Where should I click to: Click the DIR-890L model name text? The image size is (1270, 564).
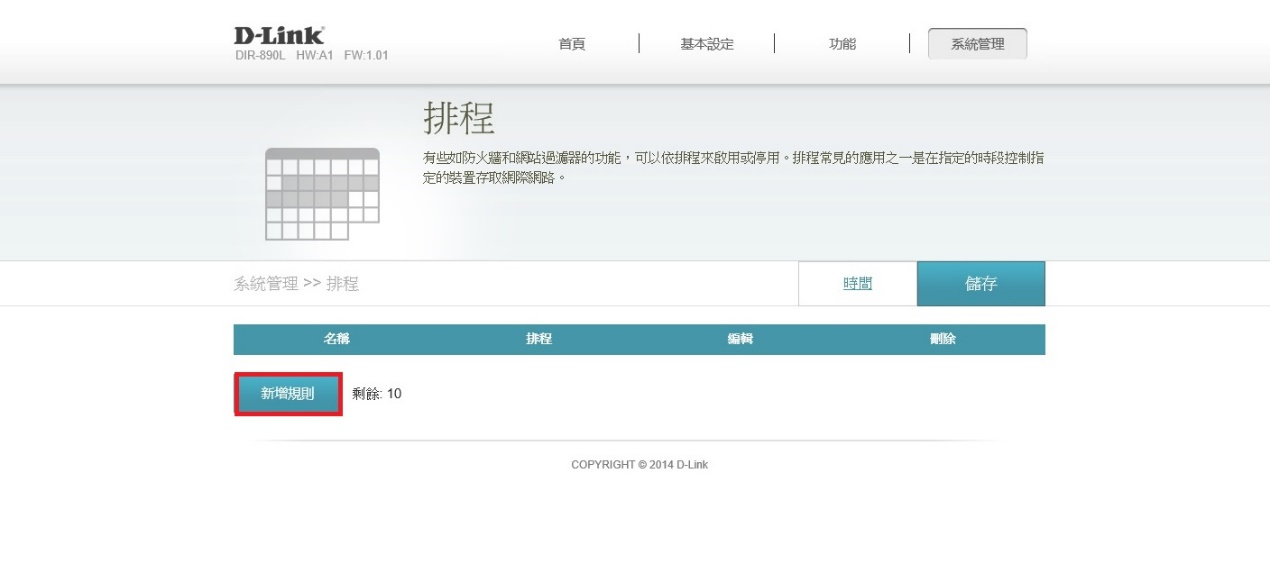(x=260, y=55)
